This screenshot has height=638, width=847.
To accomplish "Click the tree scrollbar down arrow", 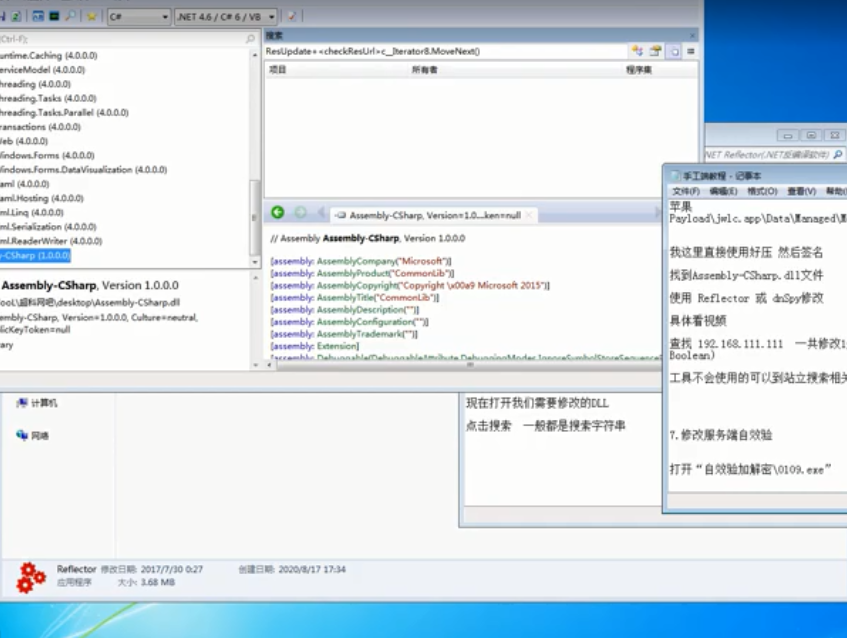I will (254, 262).
